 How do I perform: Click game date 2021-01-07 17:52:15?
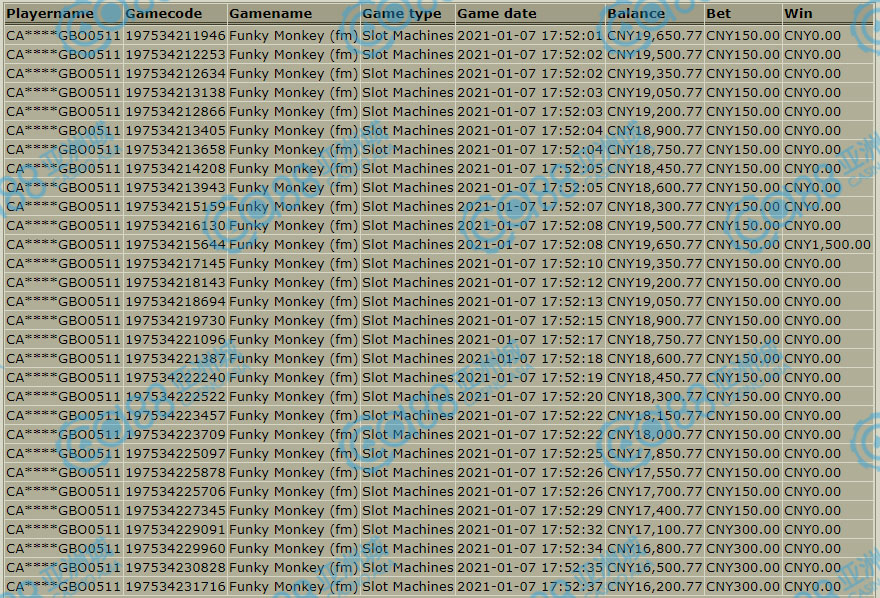coord(530,321)
